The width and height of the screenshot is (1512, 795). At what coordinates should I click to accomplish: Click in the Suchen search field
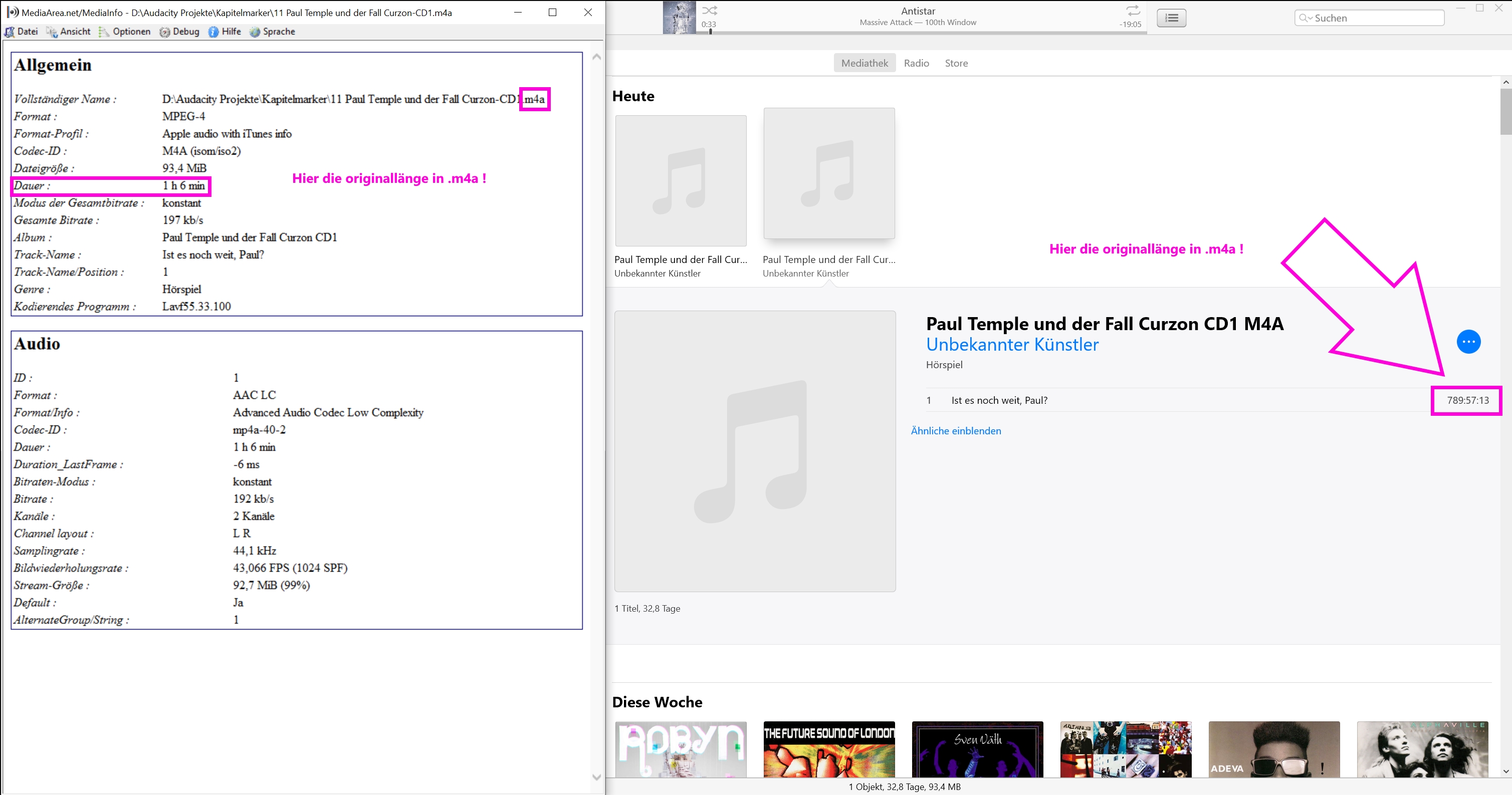1374,18
